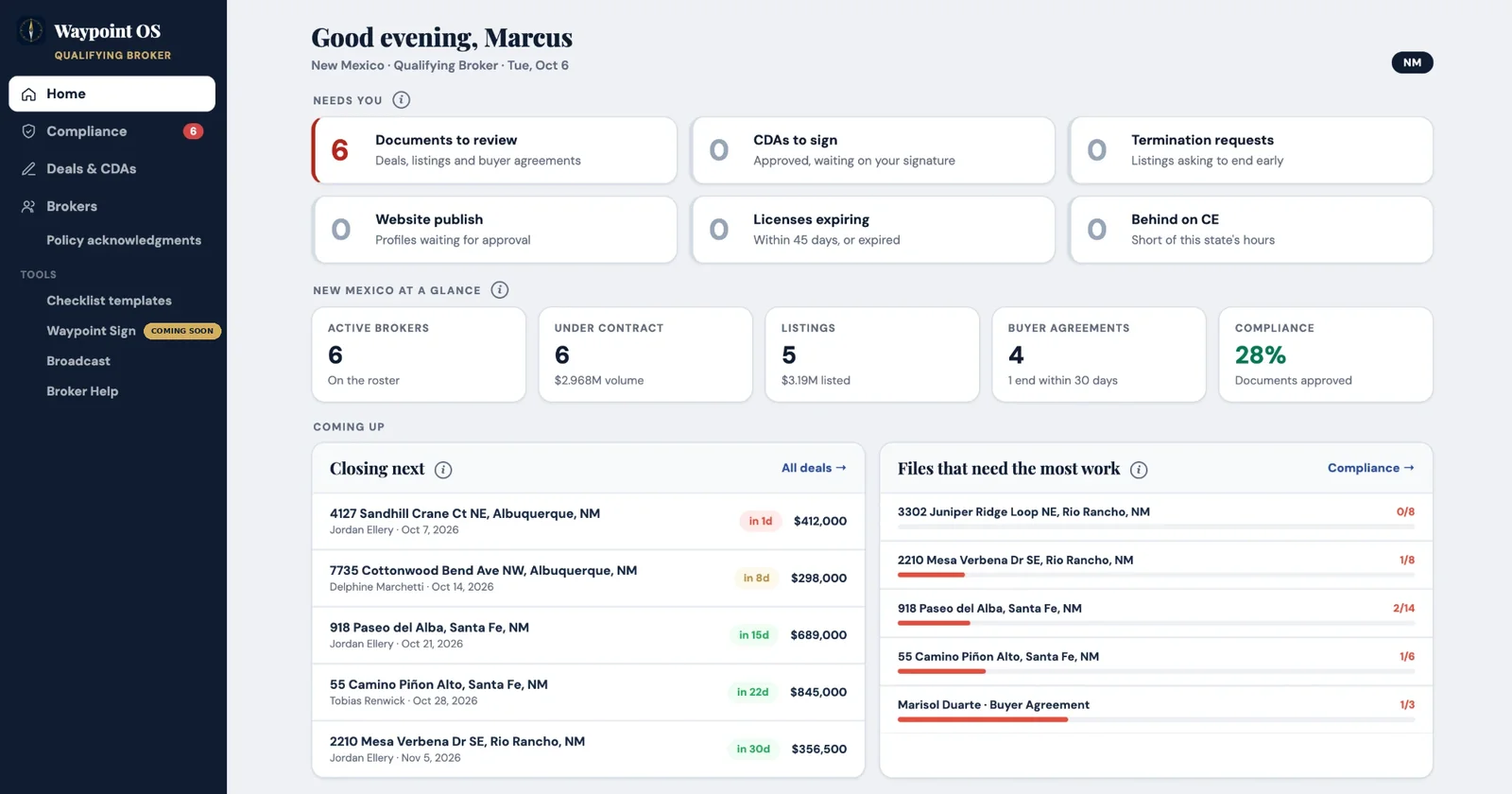Click the Brokers people icon
1512x794 pixels.
pyautogui.click(x=29, y=206)
